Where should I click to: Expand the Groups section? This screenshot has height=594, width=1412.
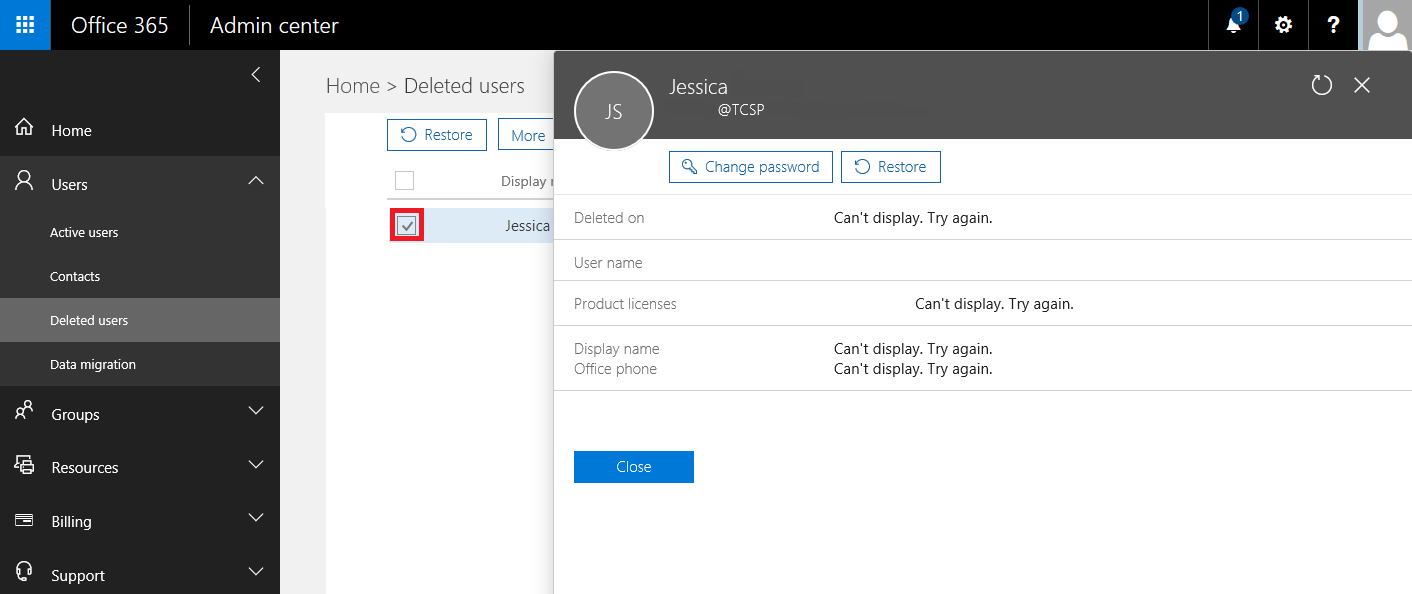256,411
